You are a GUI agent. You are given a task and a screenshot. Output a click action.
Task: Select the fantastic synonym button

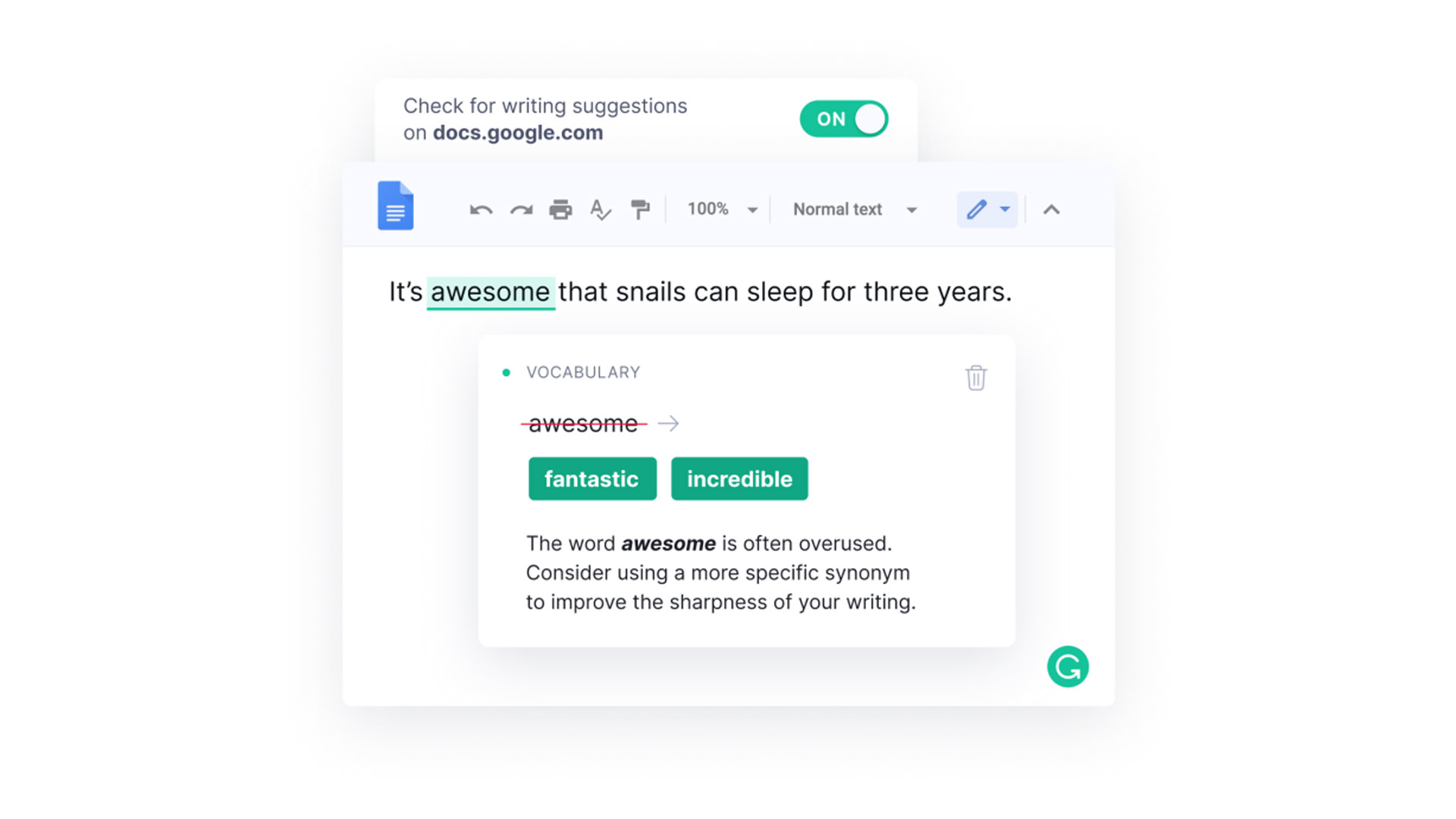coord(590,479)
